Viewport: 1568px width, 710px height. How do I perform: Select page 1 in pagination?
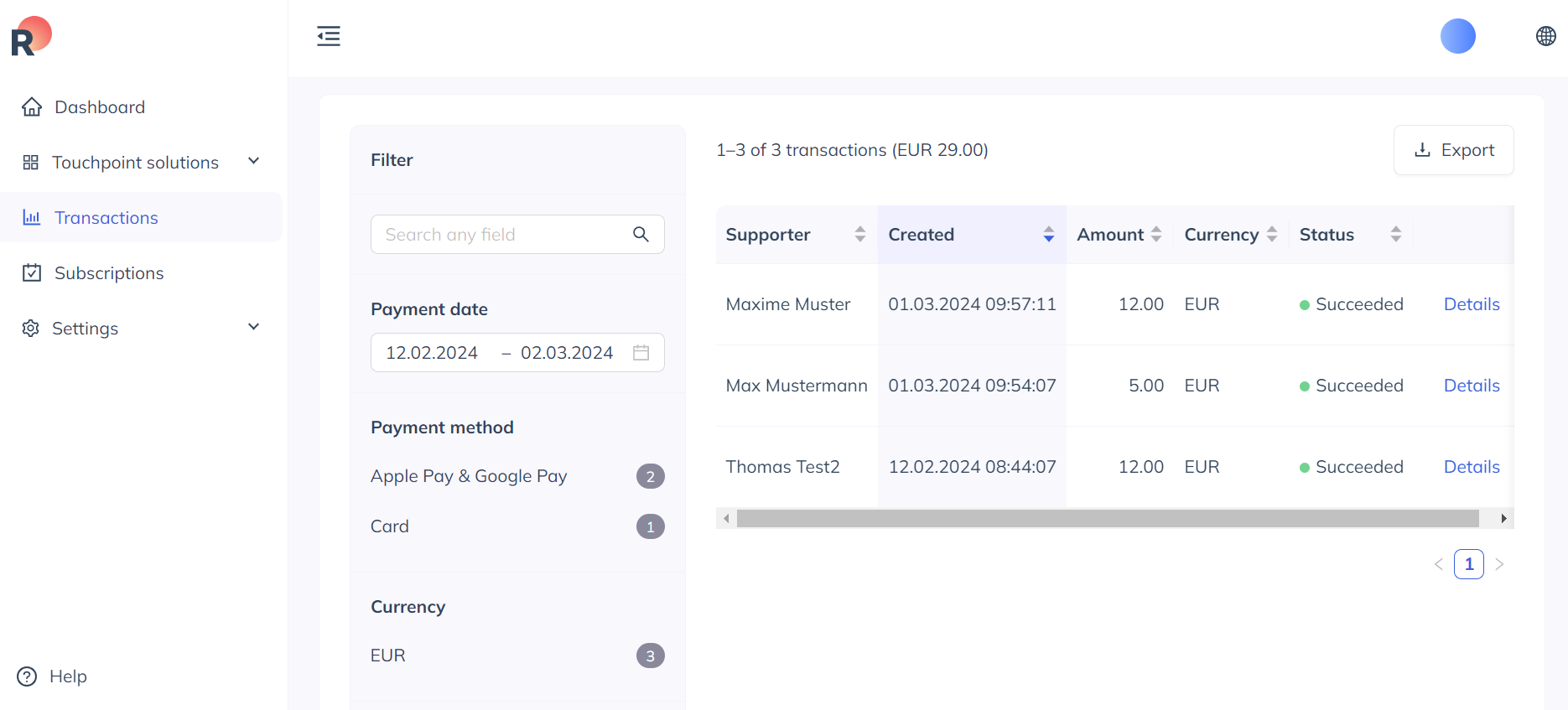click(1469, 564)
